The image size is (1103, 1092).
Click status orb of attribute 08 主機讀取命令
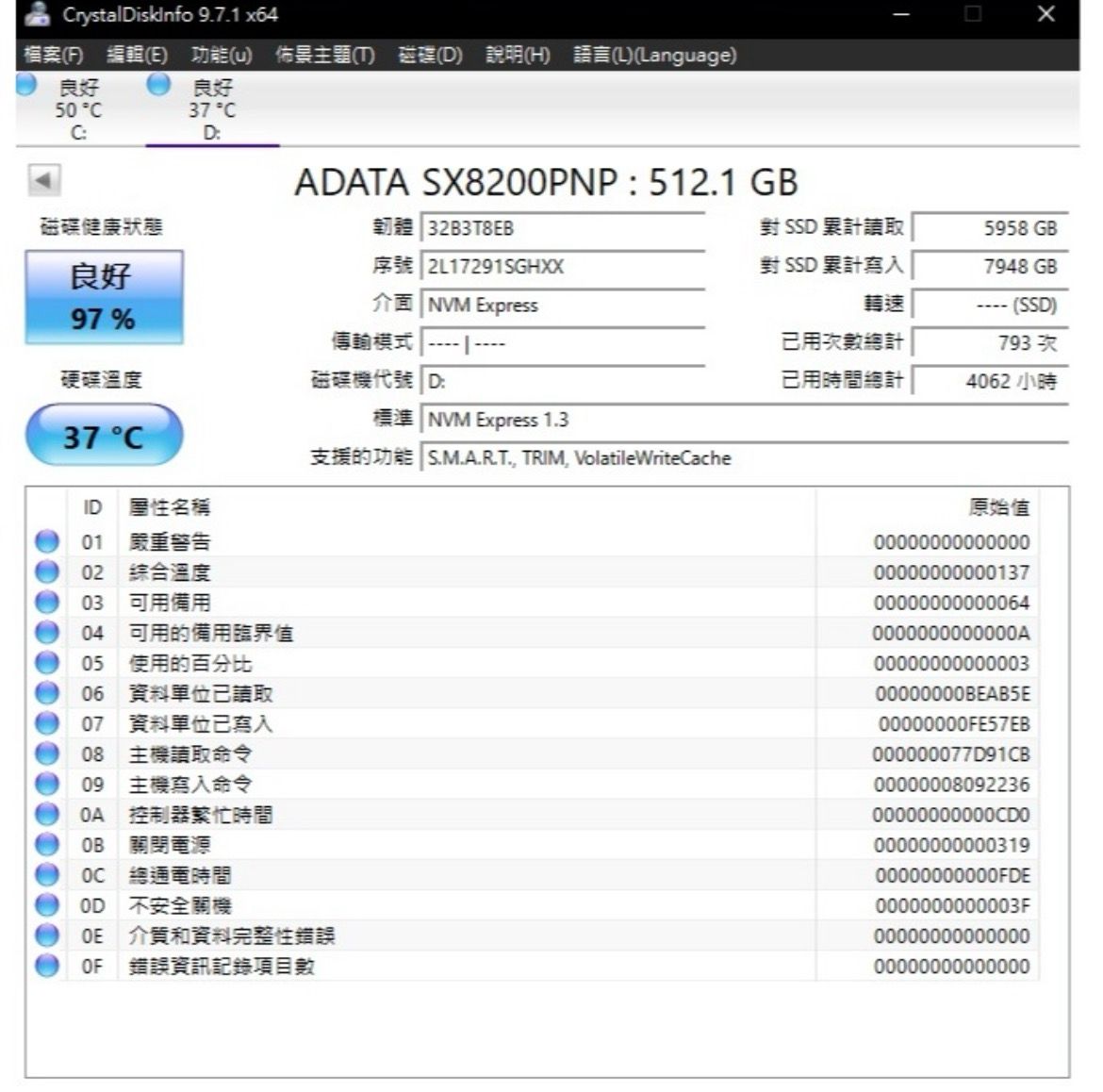pos(47,753)
